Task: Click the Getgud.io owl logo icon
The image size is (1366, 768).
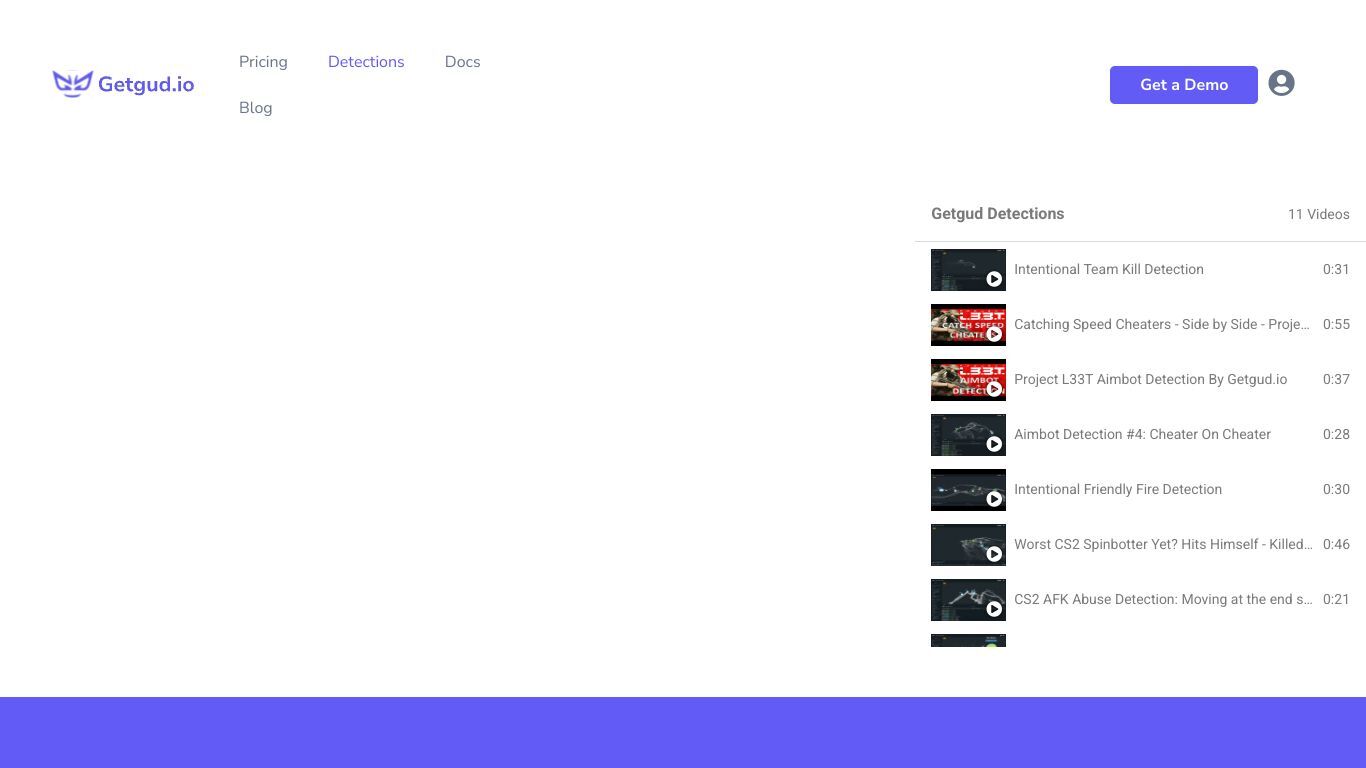Action: (x=72, y=84)
